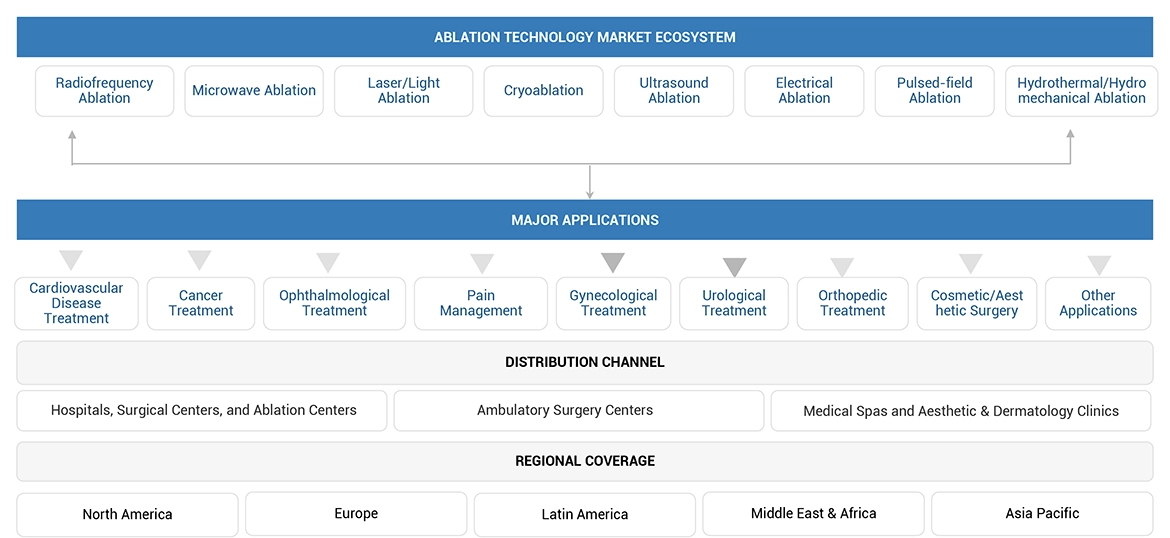1170x538 pixels.
Task: Click the Major Applications header bar
Action: coord(585,220)
